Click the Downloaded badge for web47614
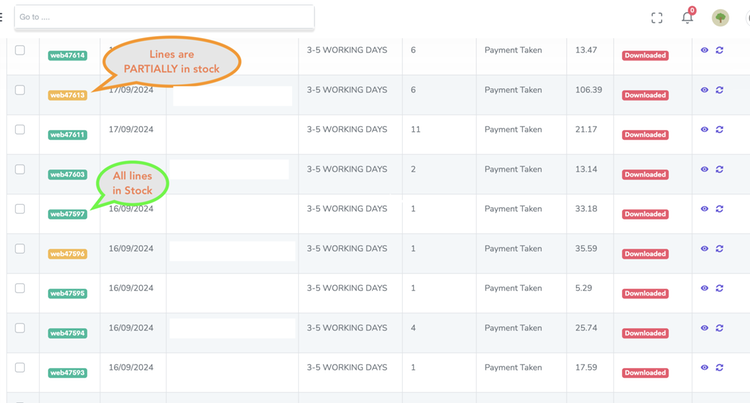The width and height of the screenshot is (750, 403). click(x=645, y=56)
